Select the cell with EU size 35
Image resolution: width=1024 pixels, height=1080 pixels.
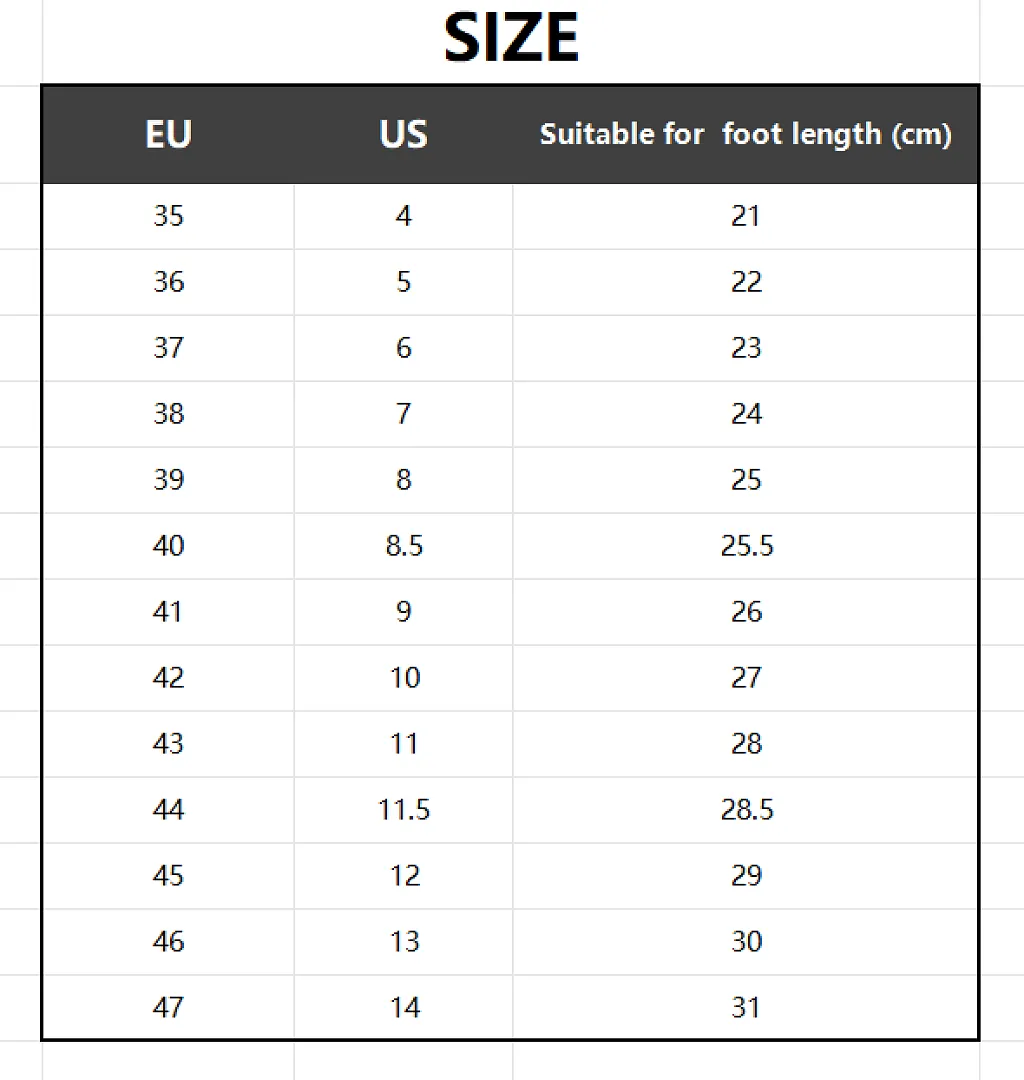coord(169,216)
